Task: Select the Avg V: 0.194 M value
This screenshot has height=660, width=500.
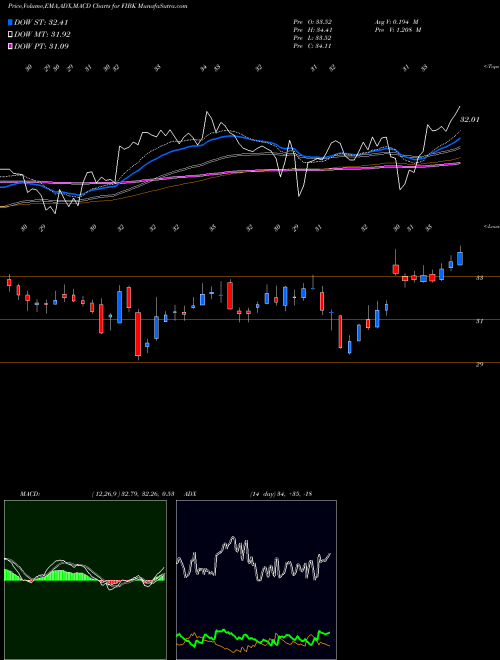Action: (396, 22)
